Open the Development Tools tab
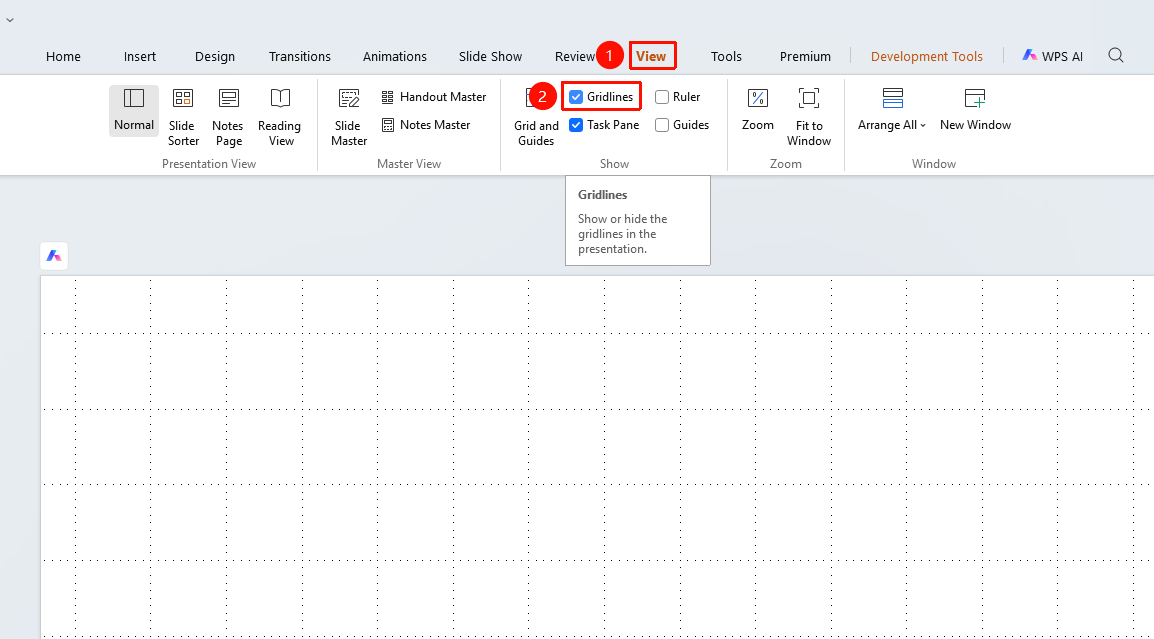This screenshot has height=639, width=1154. (x=927, y=57)
